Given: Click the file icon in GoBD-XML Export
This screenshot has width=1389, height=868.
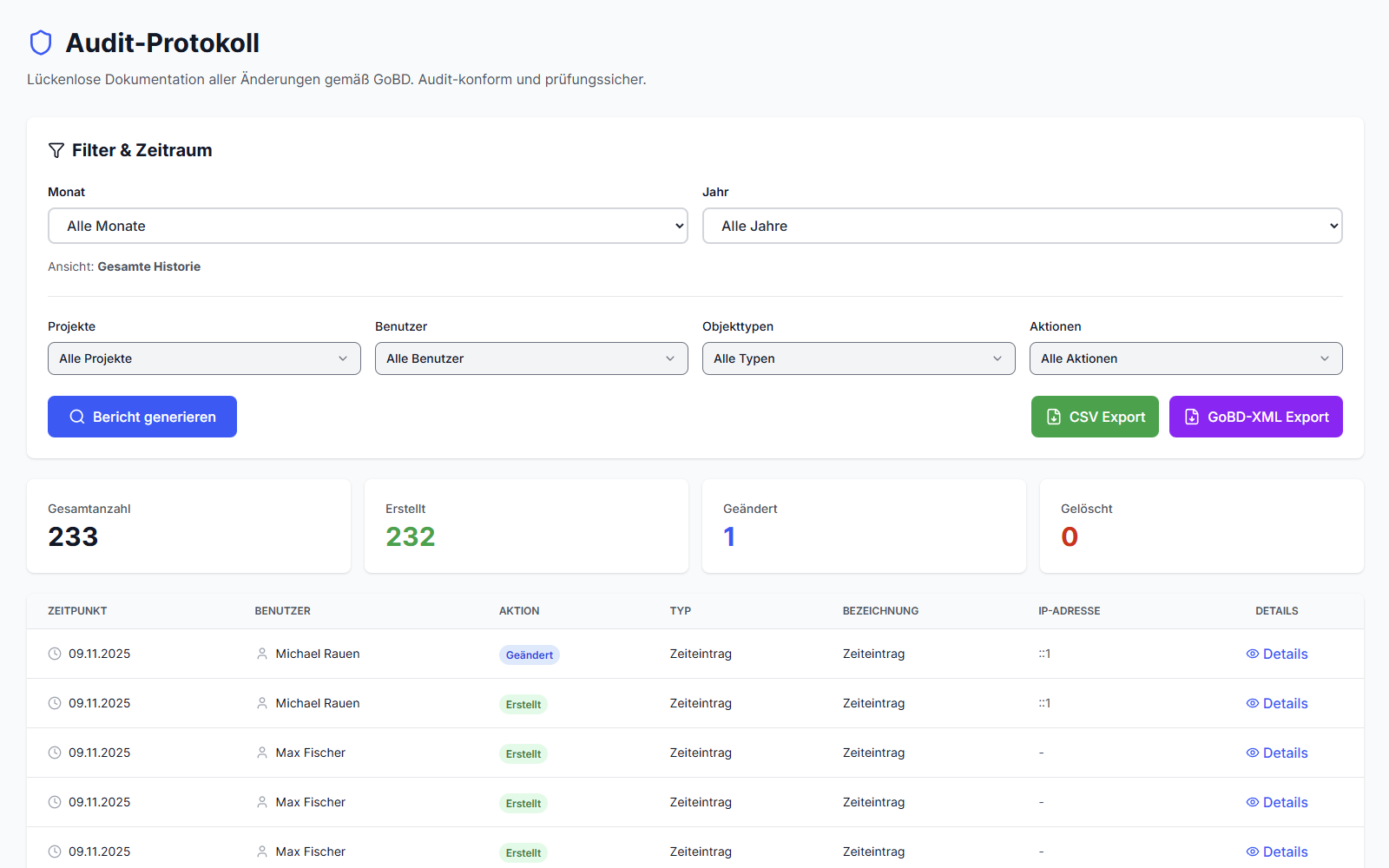Looking at the screenshot, I should [x=1192, y=417].
